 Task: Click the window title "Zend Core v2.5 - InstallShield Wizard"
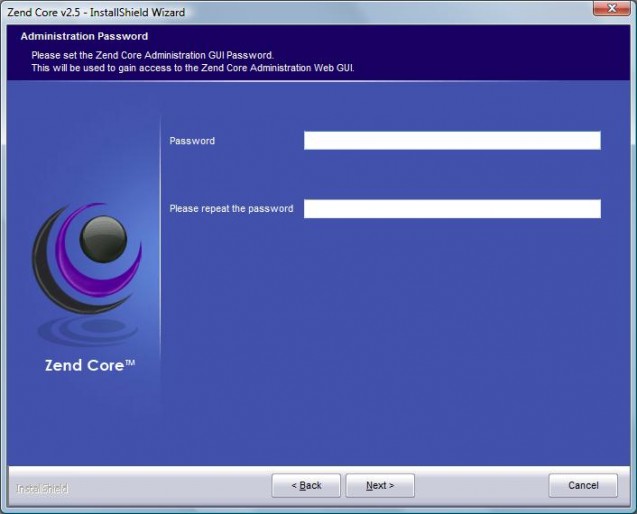[x=96, y=12]
